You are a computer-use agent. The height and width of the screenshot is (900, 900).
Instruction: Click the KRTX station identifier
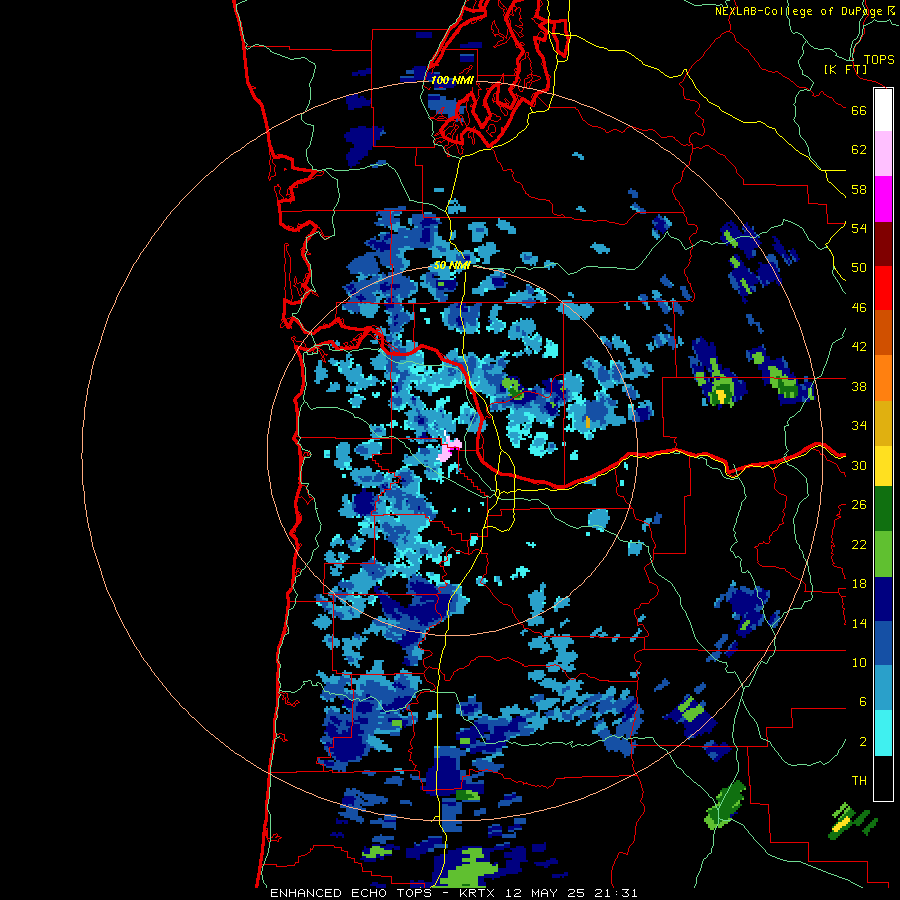[474, 893]
